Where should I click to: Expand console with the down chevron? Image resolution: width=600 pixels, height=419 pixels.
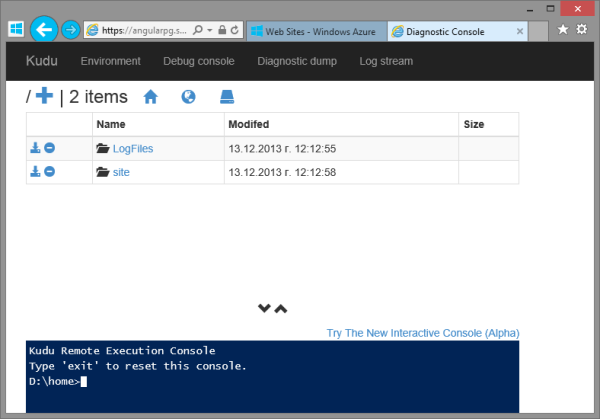tap(264, 308)
